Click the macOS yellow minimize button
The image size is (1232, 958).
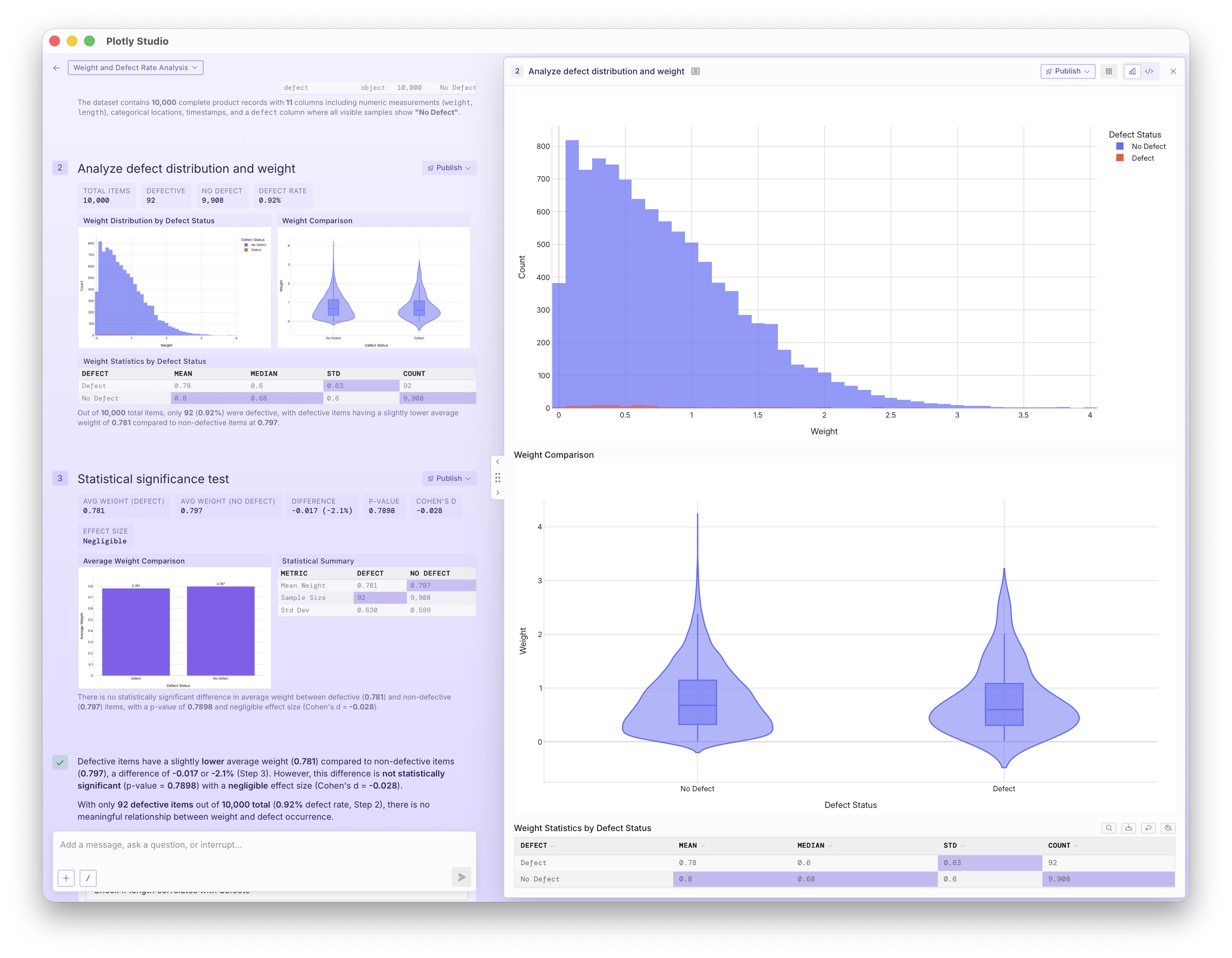click(x=72, y=41)
